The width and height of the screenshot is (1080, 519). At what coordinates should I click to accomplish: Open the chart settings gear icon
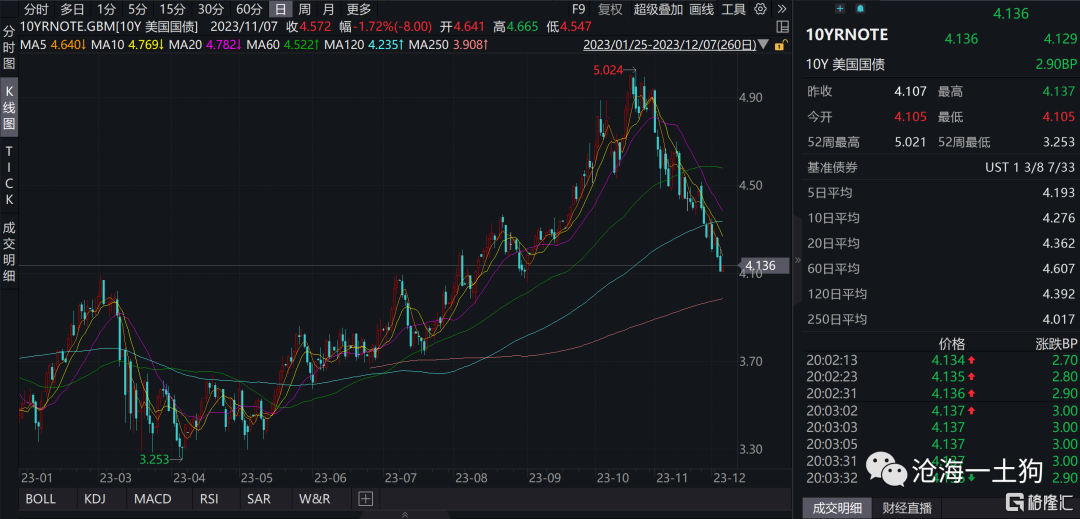[x=761, y=9]
